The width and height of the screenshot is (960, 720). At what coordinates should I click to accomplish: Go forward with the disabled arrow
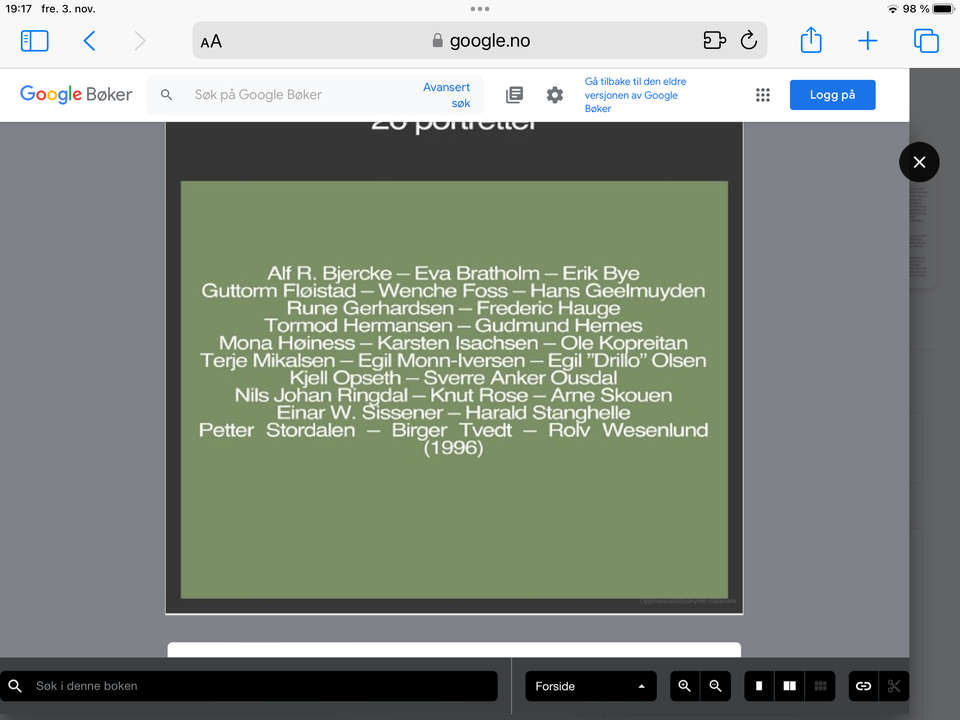click(x=140, y=41)
